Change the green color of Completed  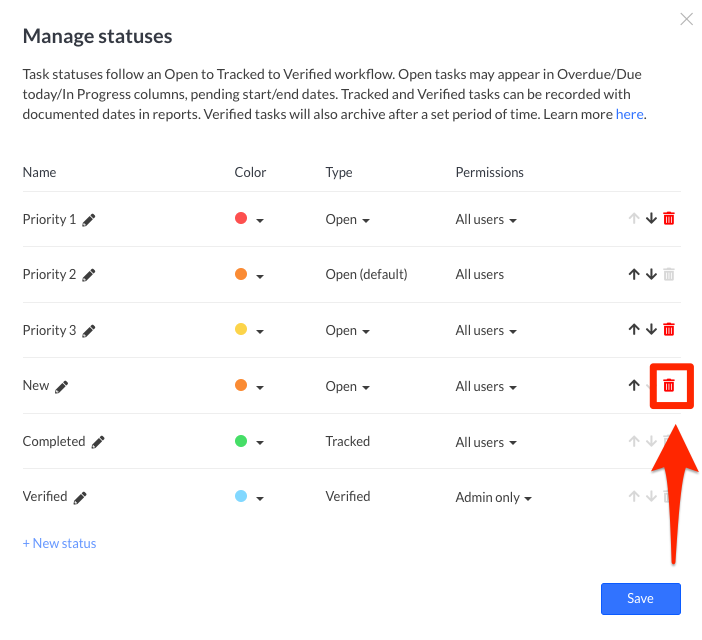[x=249, y=442]
